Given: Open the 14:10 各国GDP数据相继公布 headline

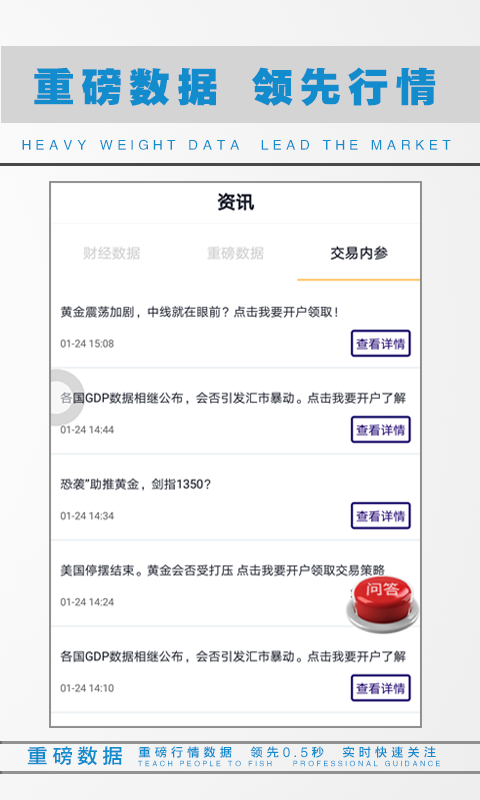Looking at the screenshot, I should (233, 656).
